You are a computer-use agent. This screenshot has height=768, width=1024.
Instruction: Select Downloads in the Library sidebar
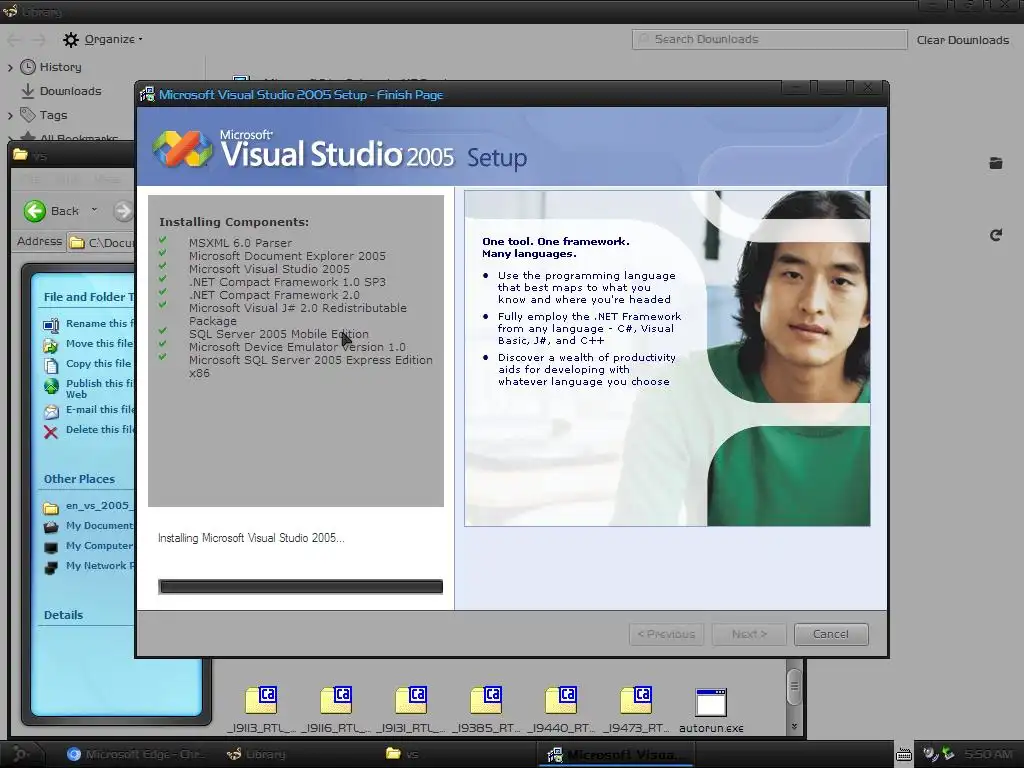pos(71,91)
